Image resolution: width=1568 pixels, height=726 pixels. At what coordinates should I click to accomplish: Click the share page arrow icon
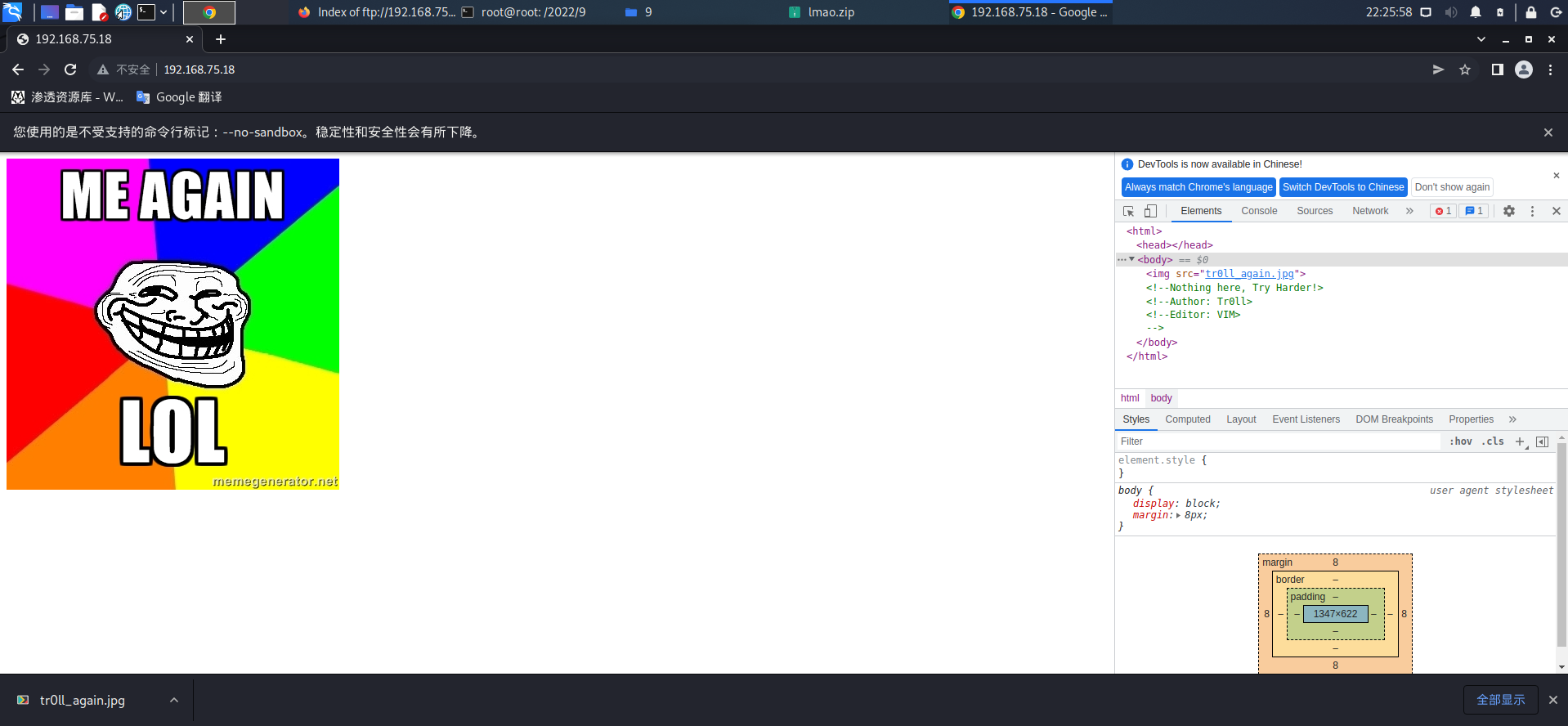tap(1438, 69)
